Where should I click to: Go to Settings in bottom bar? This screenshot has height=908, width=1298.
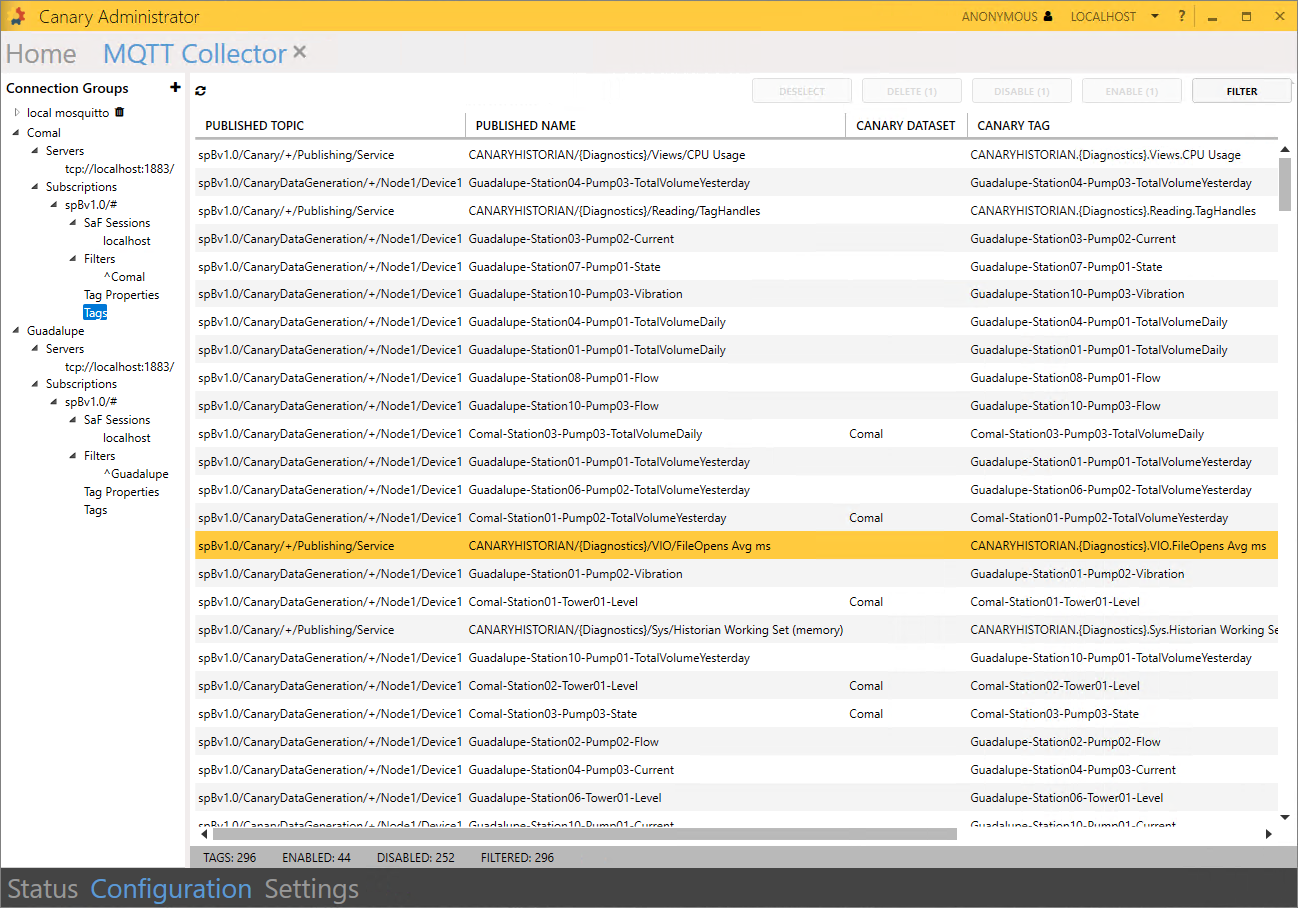click(311, 889)
